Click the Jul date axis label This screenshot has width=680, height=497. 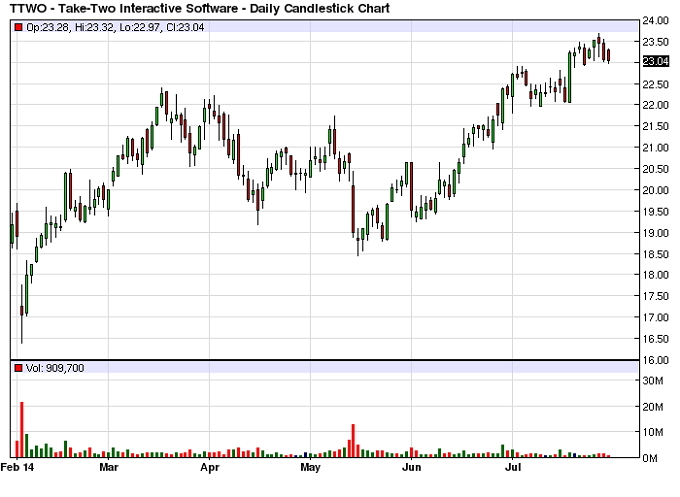[513, 467]
